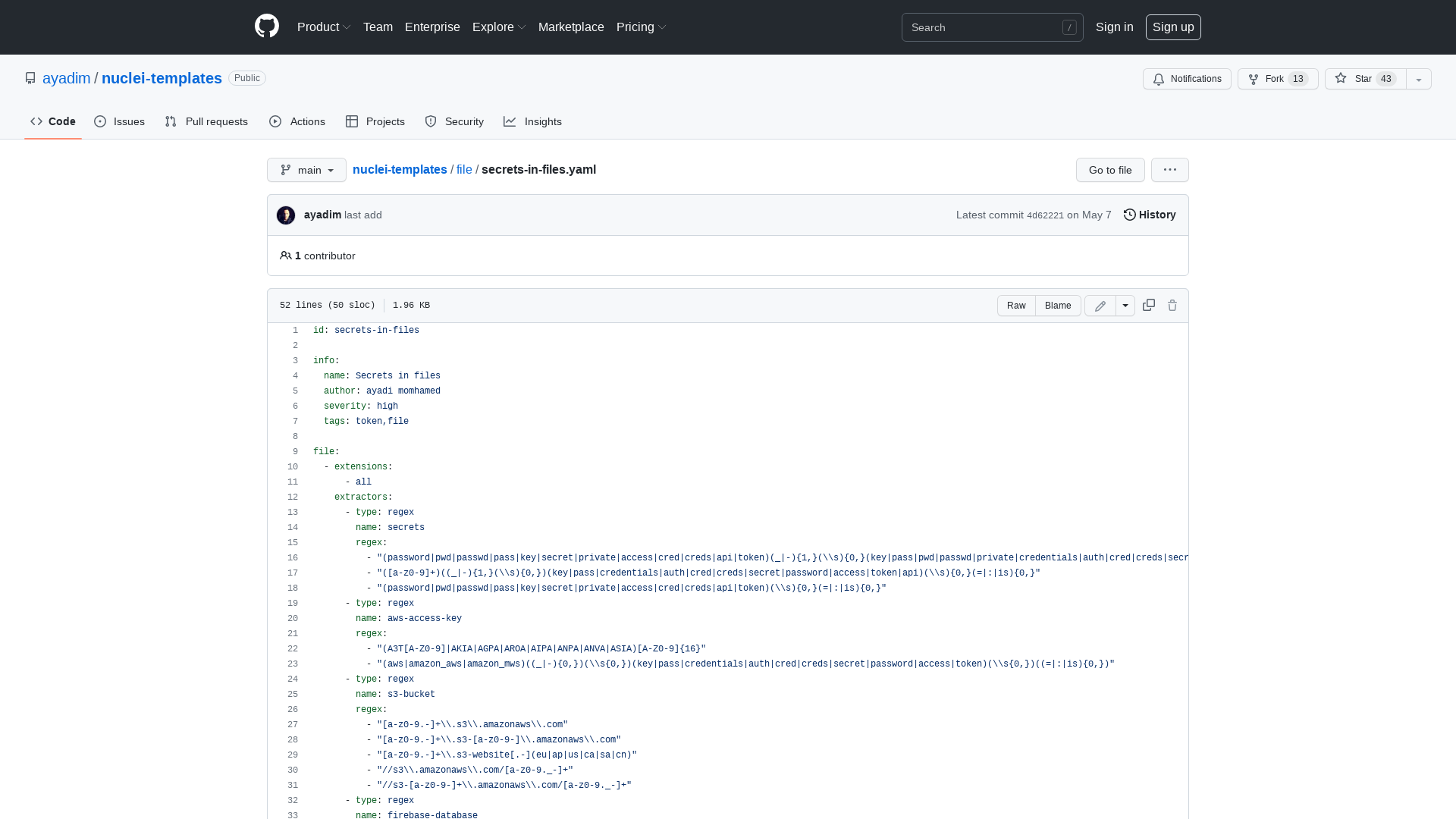Click the repository icon beside ayadim

[30, 78]
